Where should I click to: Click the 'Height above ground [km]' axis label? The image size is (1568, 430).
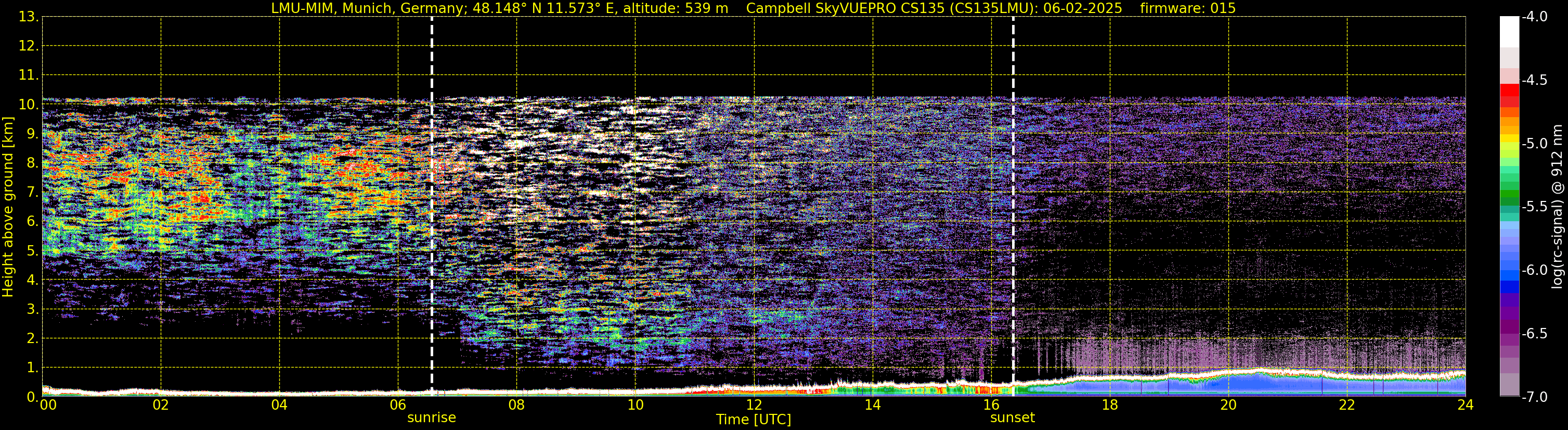8,207
